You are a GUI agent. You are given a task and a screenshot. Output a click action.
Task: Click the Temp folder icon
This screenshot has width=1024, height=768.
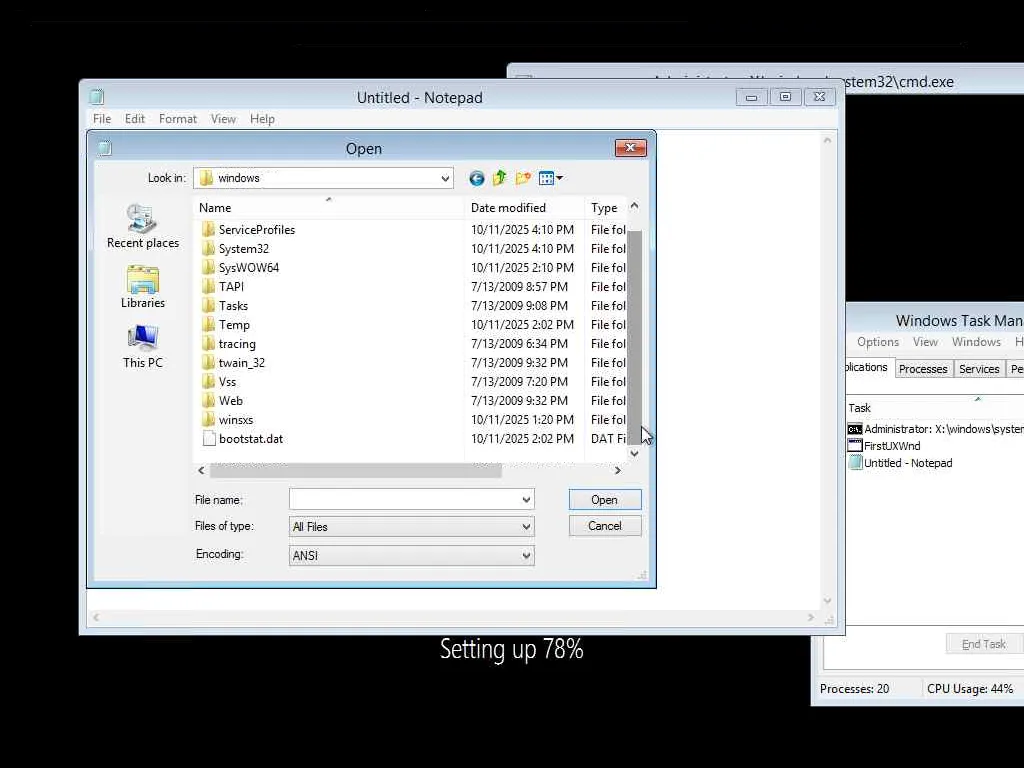208,324
